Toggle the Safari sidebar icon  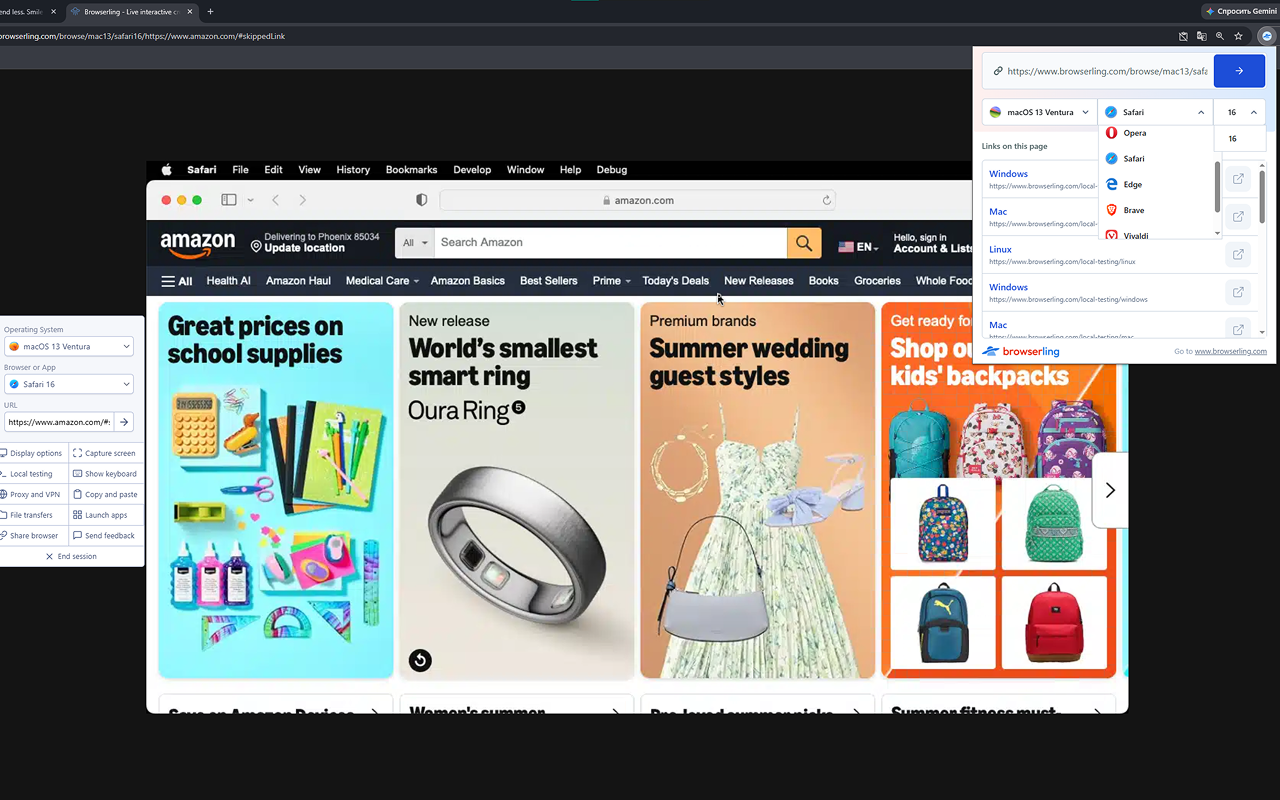229,200
